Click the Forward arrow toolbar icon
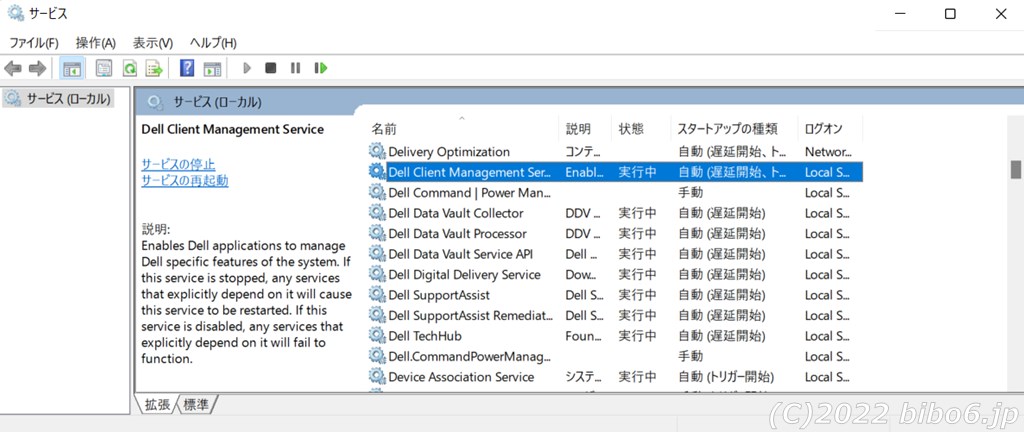This screenshot has height=432, width=1024. (37, 68)
